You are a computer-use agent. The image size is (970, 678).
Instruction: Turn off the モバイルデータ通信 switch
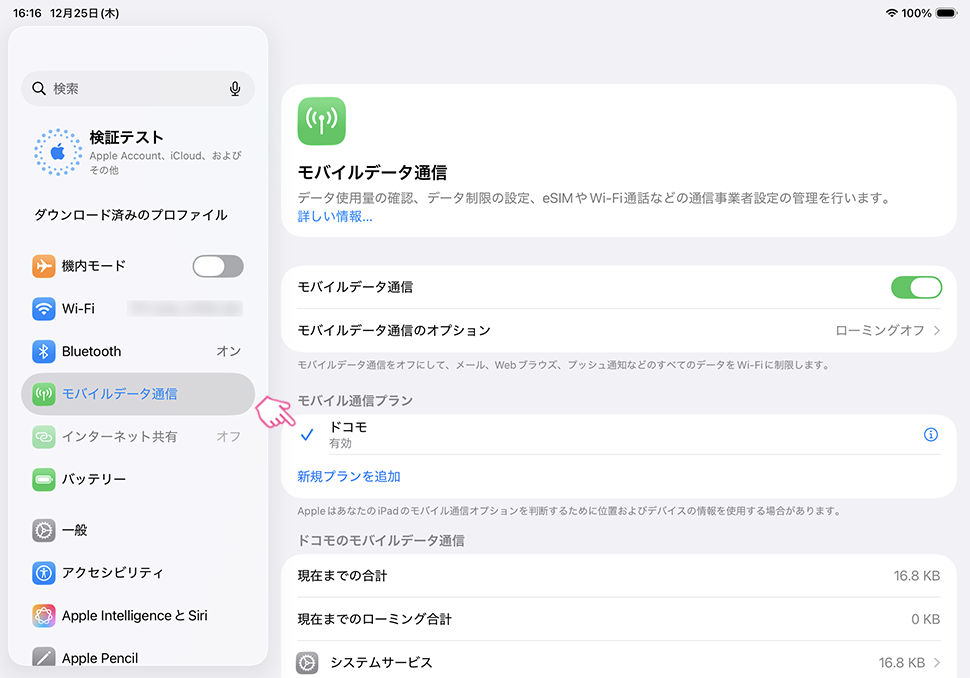tap(916, 288)
